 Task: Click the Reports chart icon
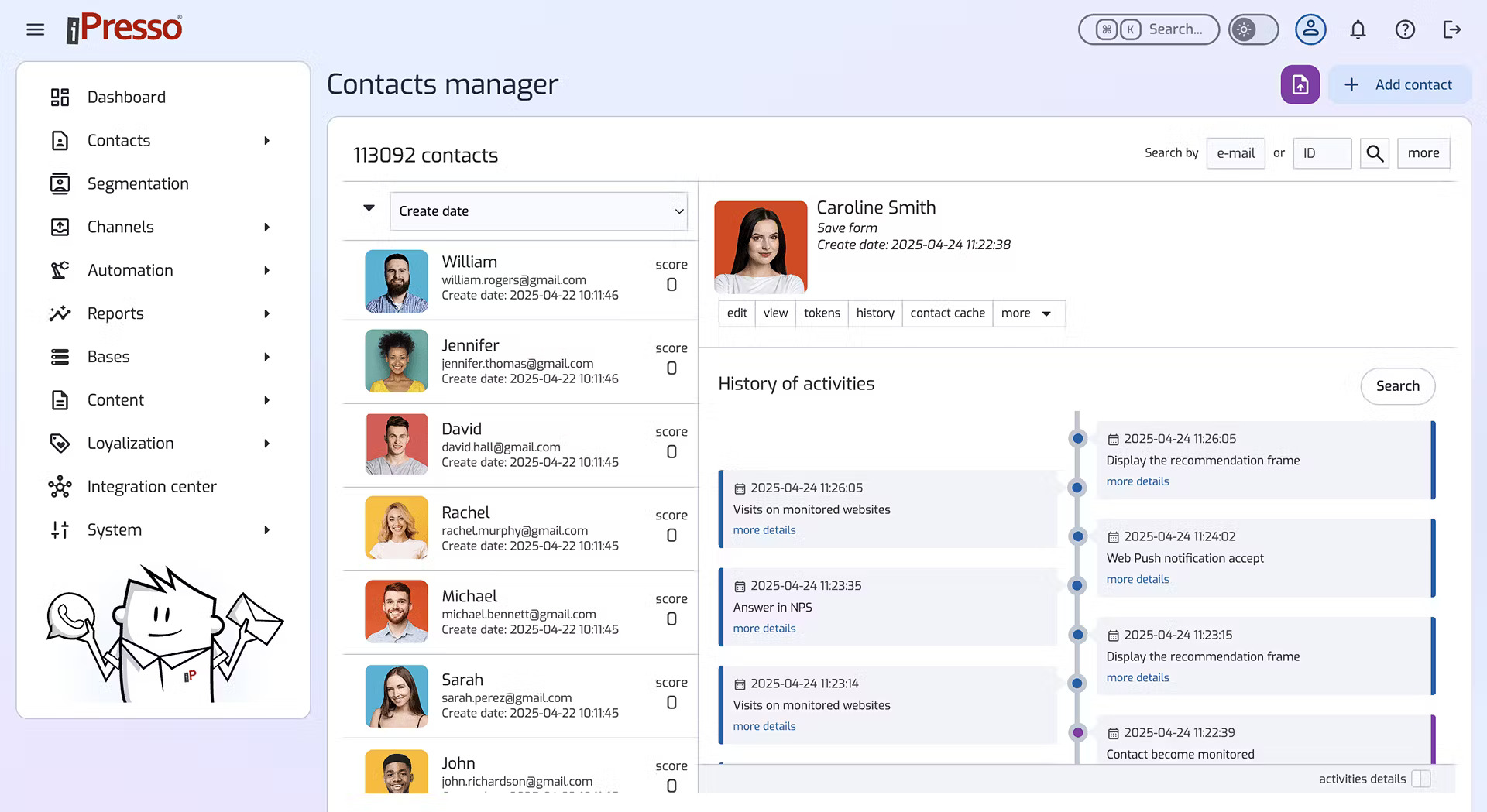60,313
